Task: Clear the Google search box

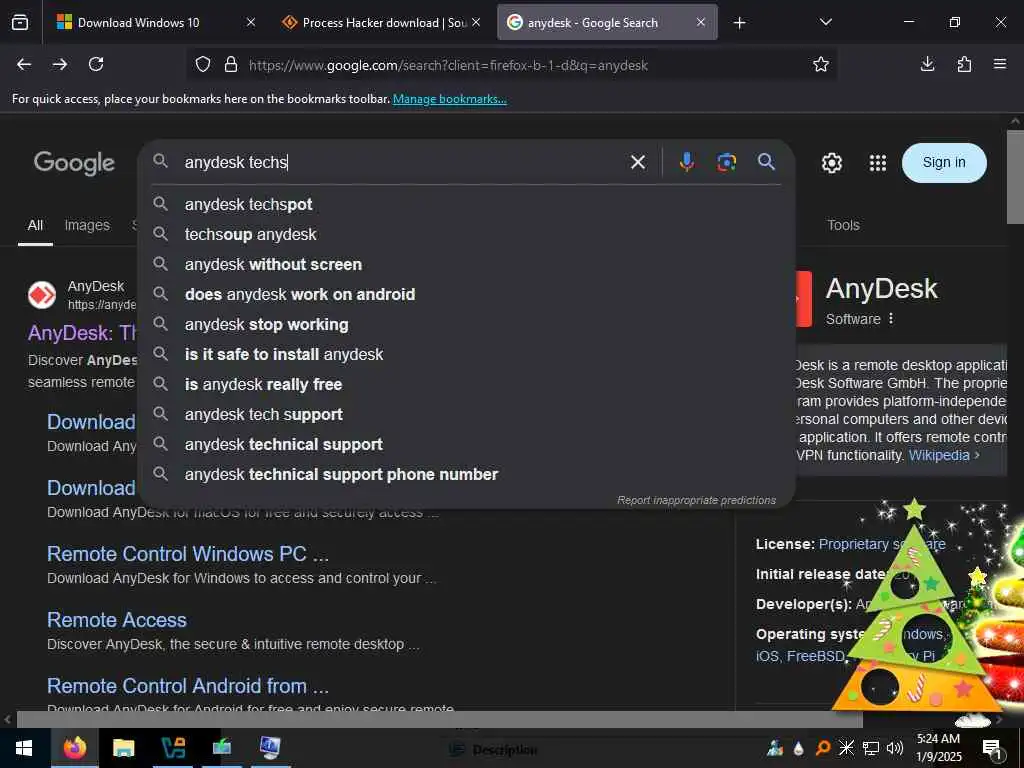Action: pyautogui.click(x=638, y=162)
